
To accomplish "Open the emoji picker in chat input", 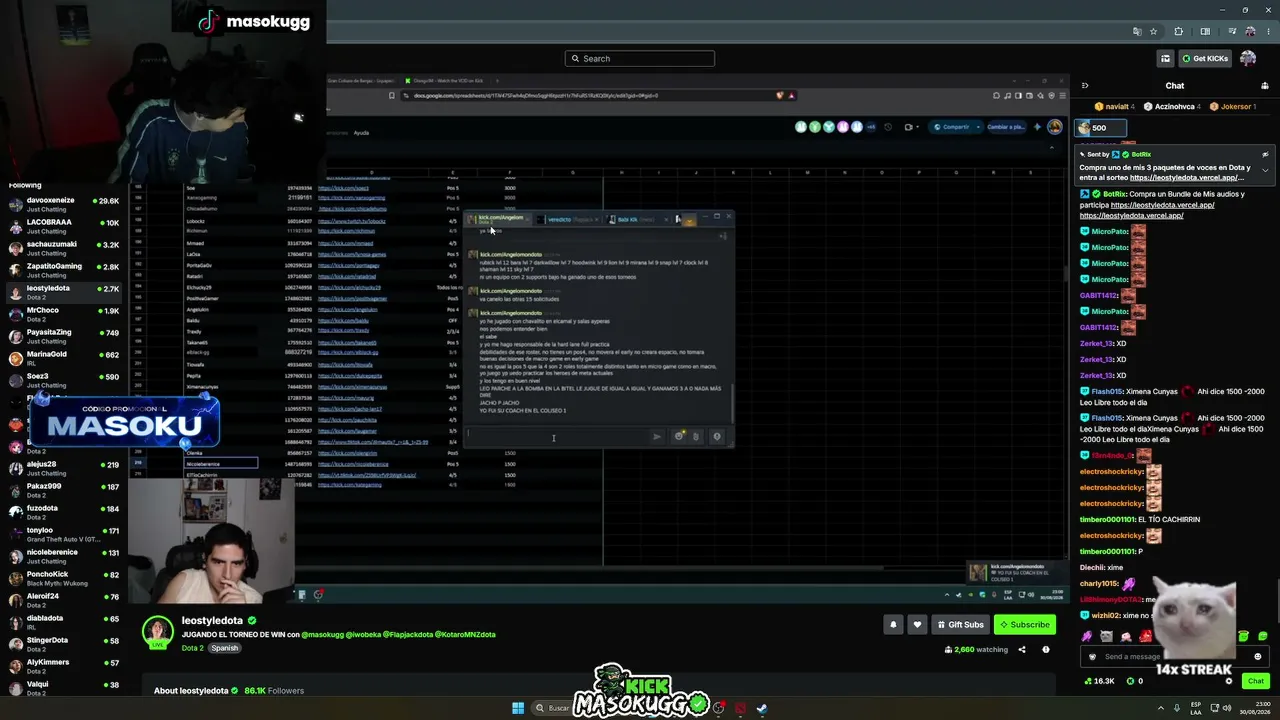I will [x=1258, y=657].
